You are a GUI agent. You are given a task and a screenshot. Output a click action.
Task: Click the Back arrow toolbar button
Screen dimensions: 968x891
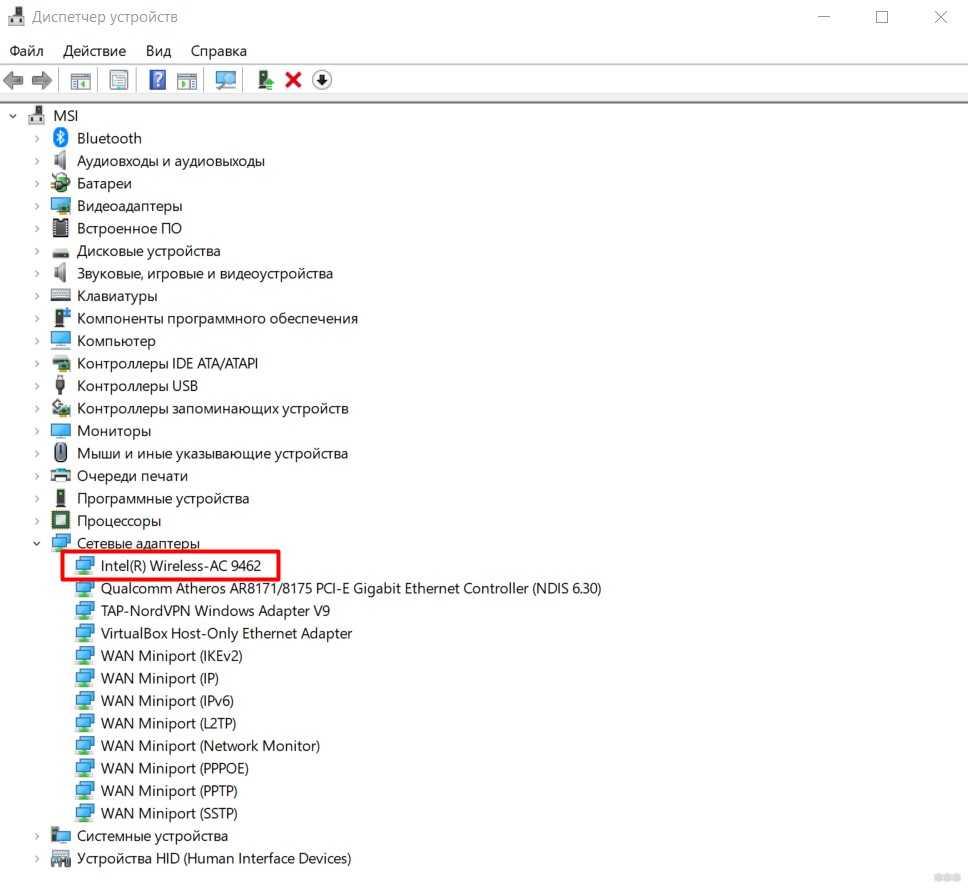coord(13,80)
